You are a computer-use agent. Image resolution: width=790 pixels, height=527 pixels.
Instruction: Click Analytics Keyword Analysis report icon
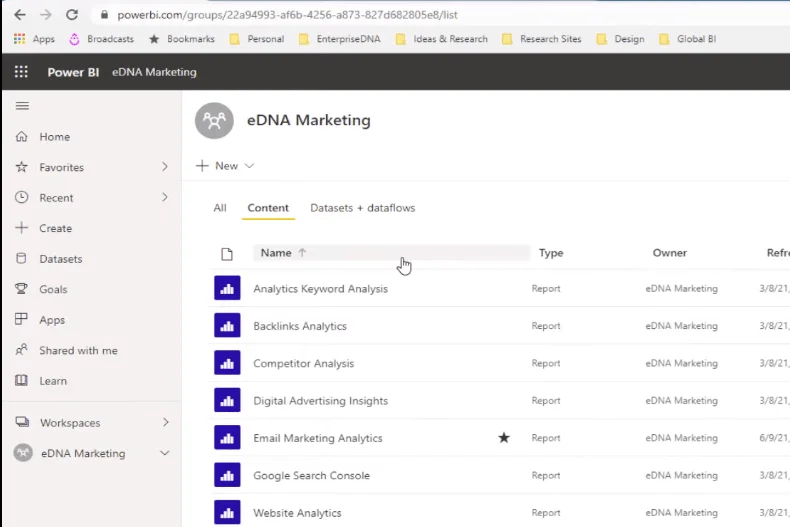[x=227, y=288]
